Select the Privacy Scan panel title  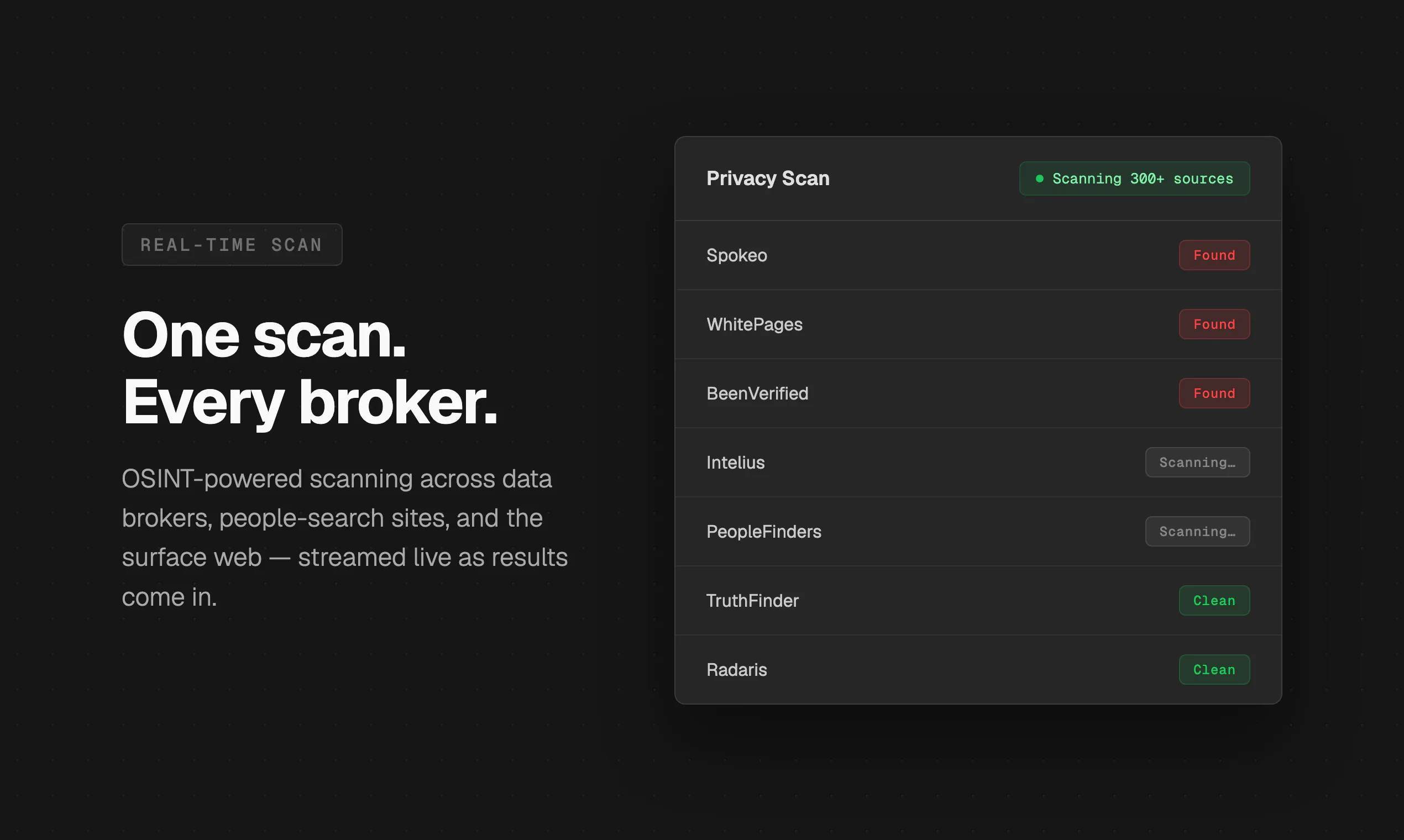pos(768,179)
